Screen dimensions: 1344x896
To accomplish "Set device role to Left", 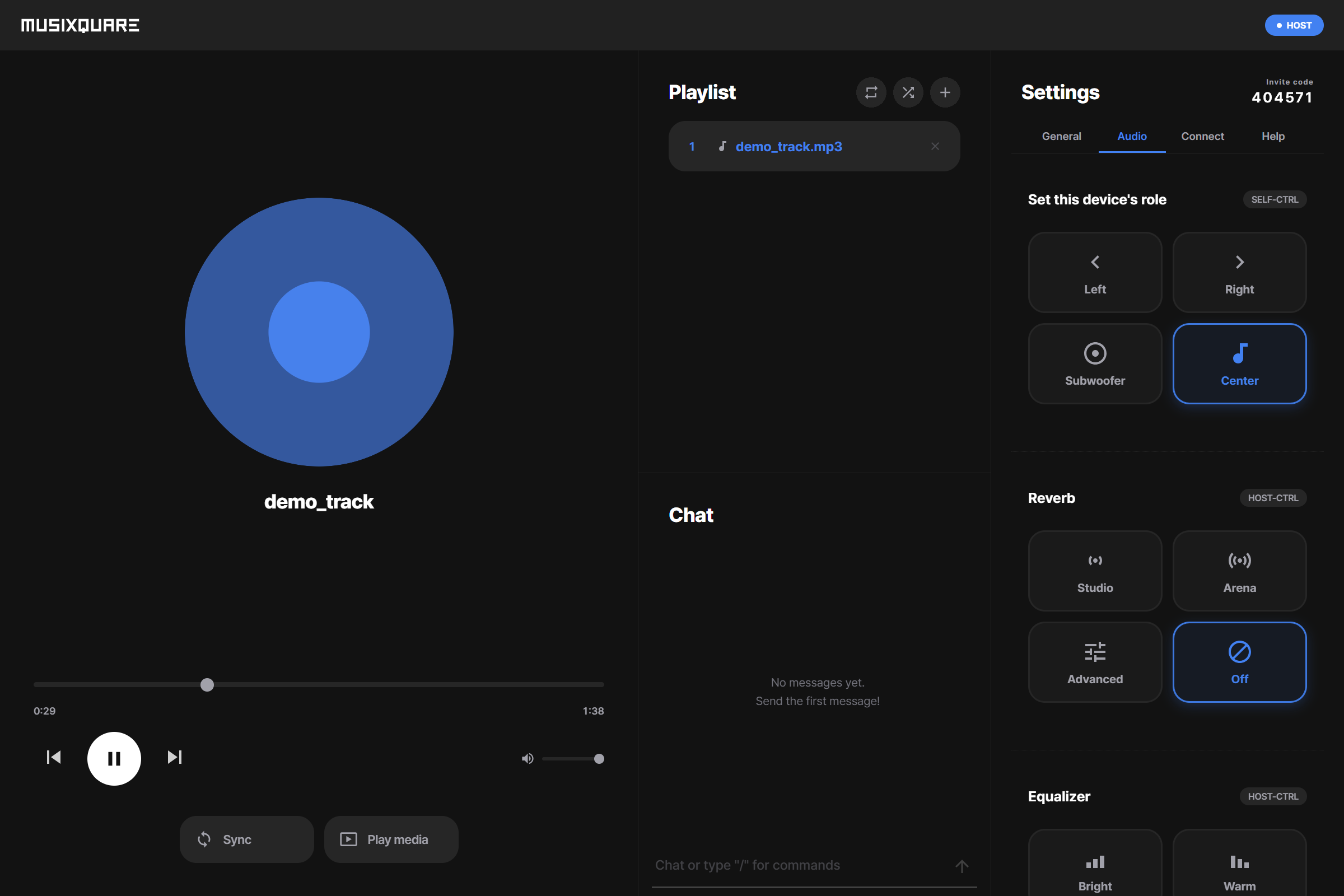I will click(1094, 272).
